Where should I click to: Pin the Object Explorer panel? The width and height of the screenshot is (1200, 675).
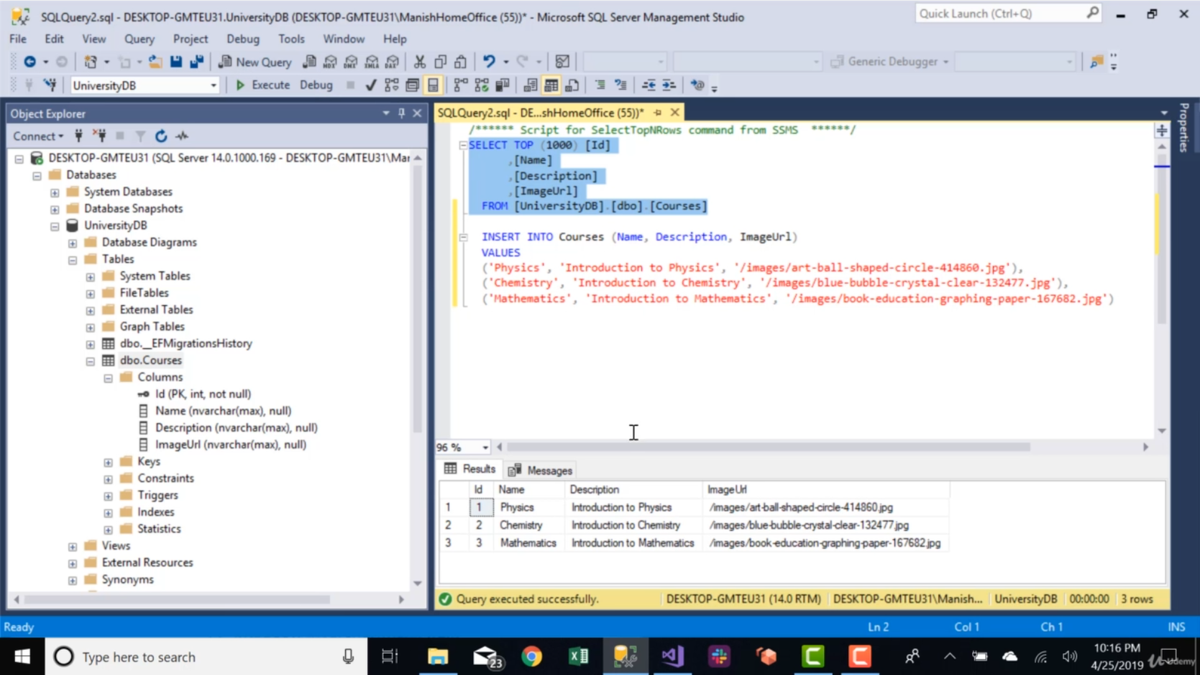point(402,113)
